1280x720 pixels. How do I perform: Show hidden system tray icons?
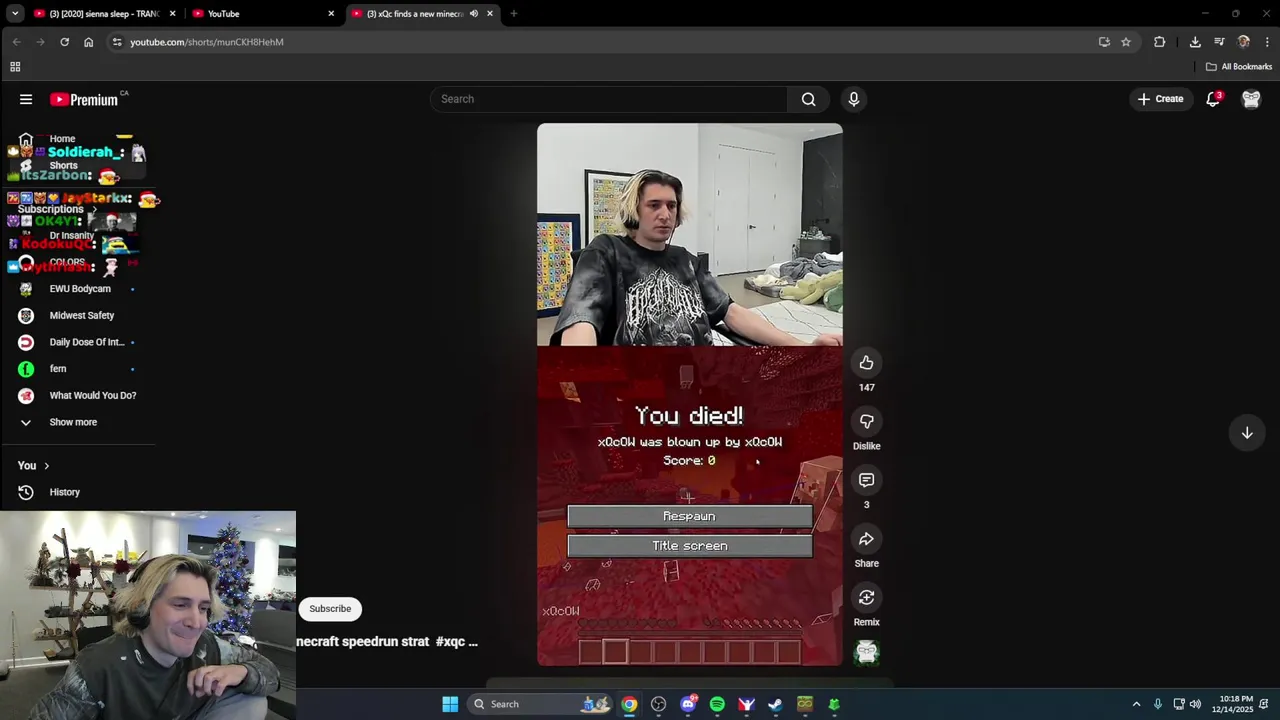click(1136, 704)
